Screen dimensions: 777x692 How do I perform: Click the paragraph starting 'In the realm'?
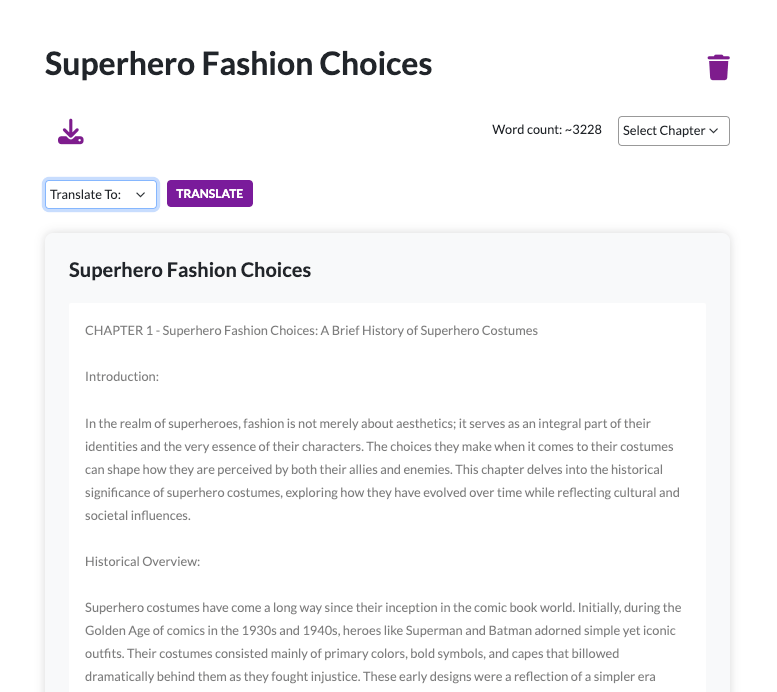(380, 470)
